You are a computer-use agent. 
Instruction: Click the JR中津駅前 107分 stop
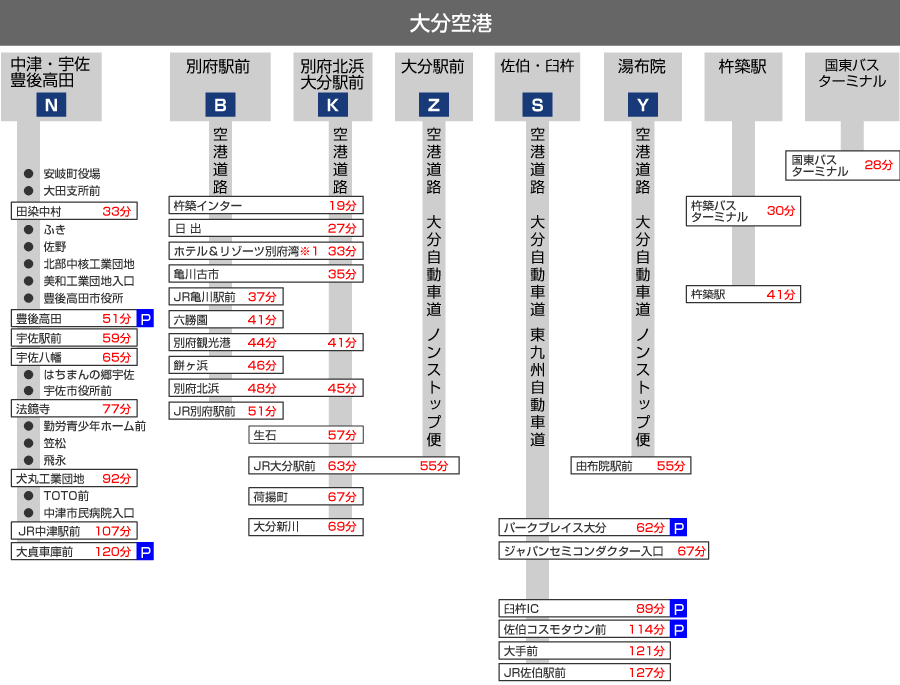74,531
